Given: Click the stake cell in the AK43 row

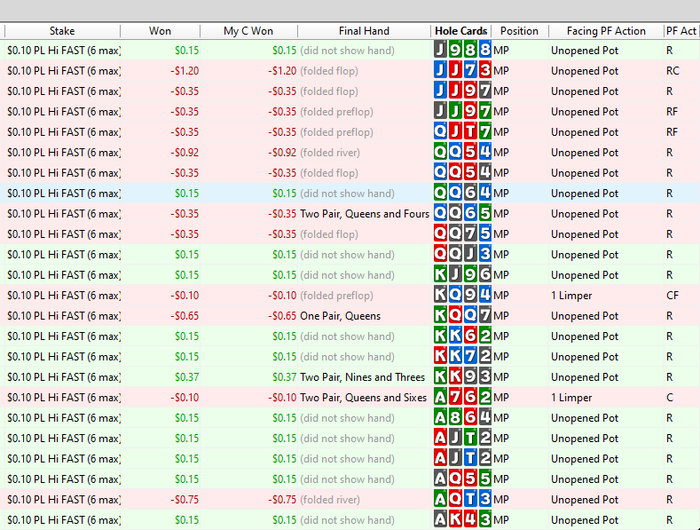Looking at the screenshot, I should (64, 520).
